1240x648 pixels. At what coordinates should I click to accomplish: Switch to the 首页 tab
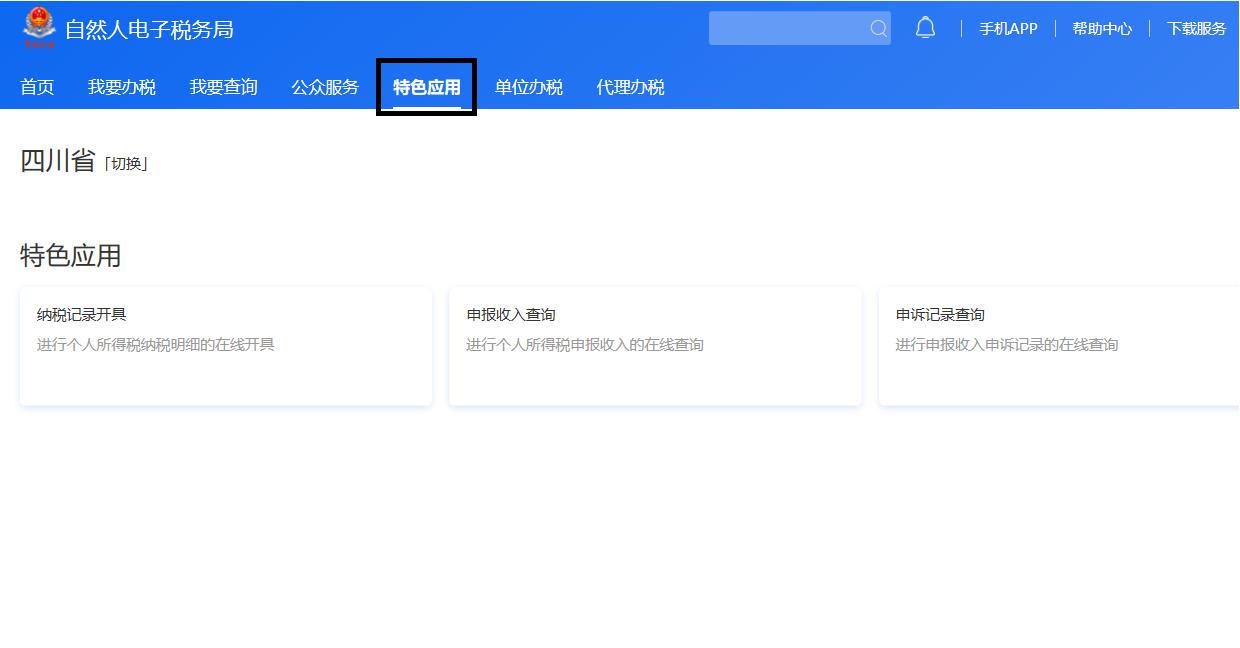click(37, 87)
